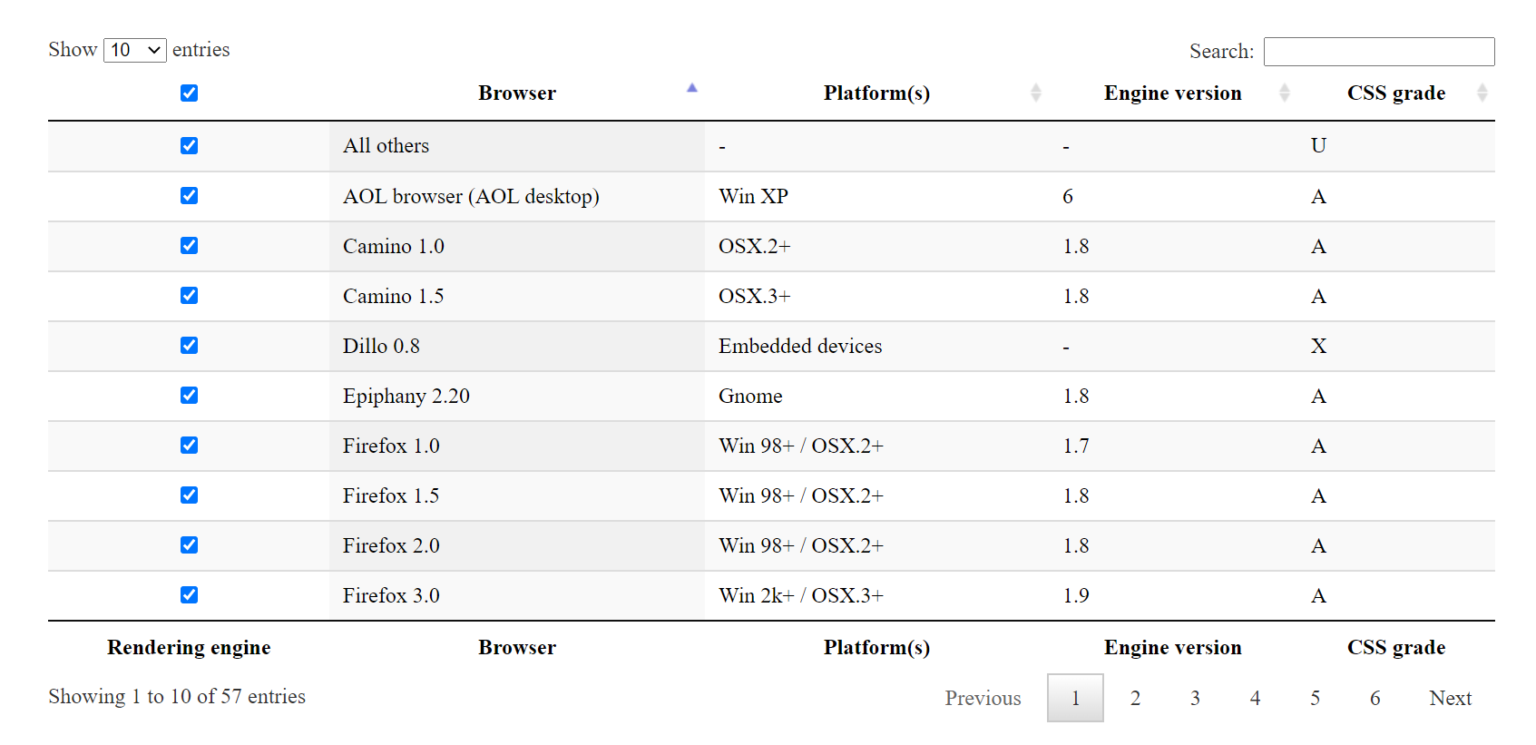The image size is (1536, 745).
Task: Uncheck the Firefox 1.5 row checkbox
Action: click(x=189, y=496)
